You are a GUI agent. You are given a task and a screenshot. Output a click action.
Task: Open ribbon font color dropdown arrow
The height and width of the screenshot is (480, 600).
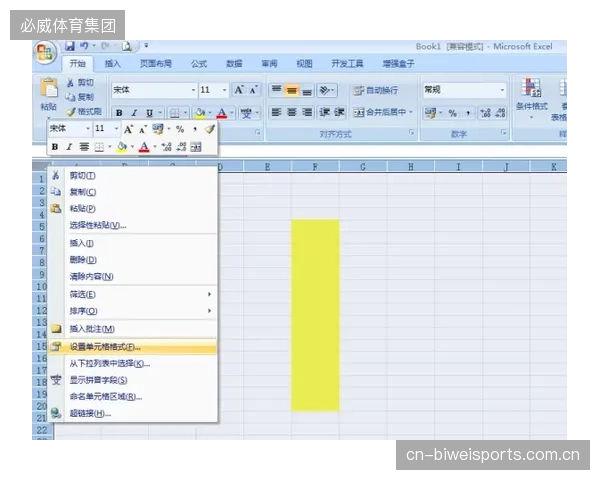(232, 113)
